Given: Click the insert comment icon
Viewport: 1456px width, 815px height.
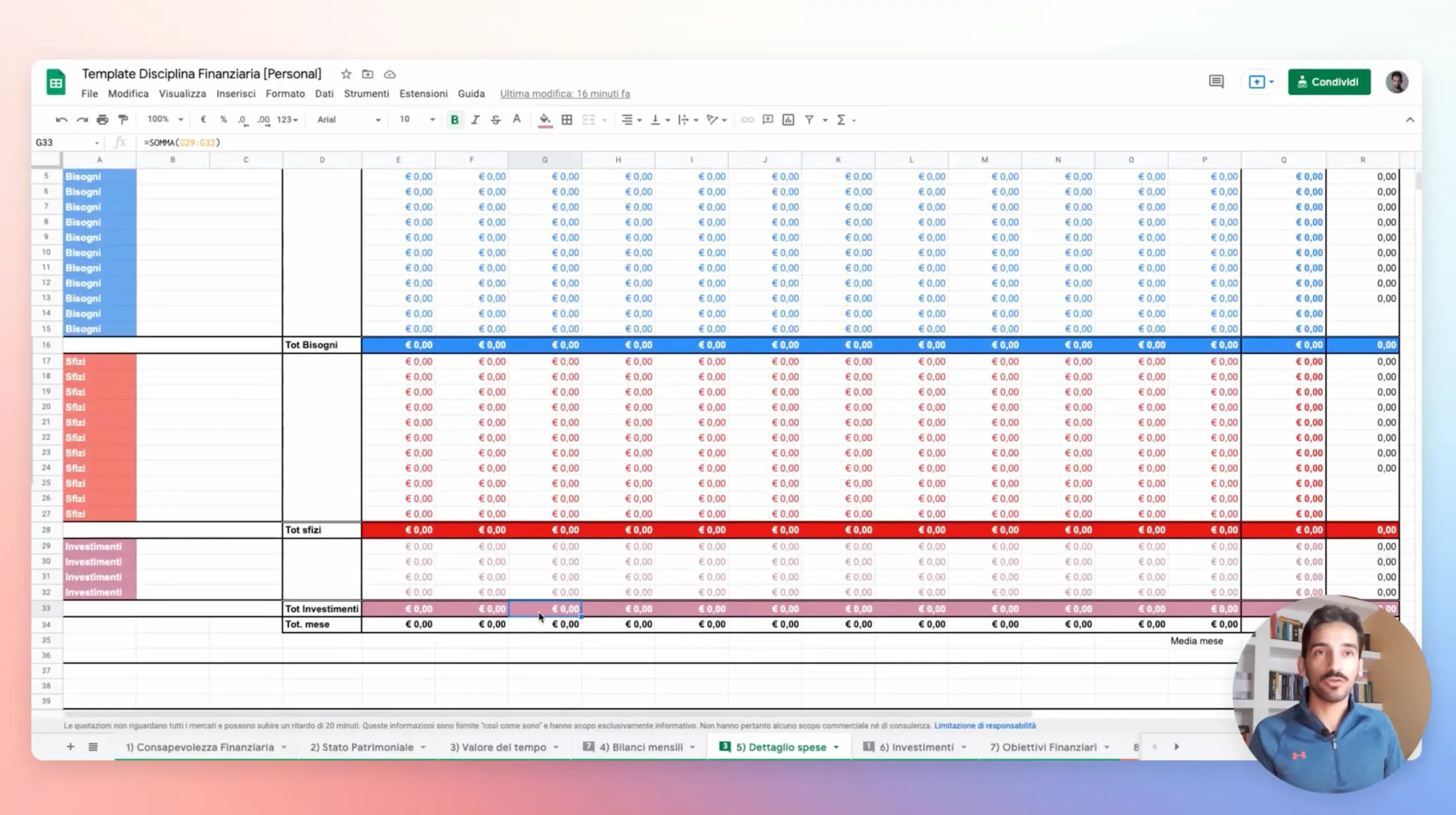Looking at the screenshot, I should tap(767, 120).
